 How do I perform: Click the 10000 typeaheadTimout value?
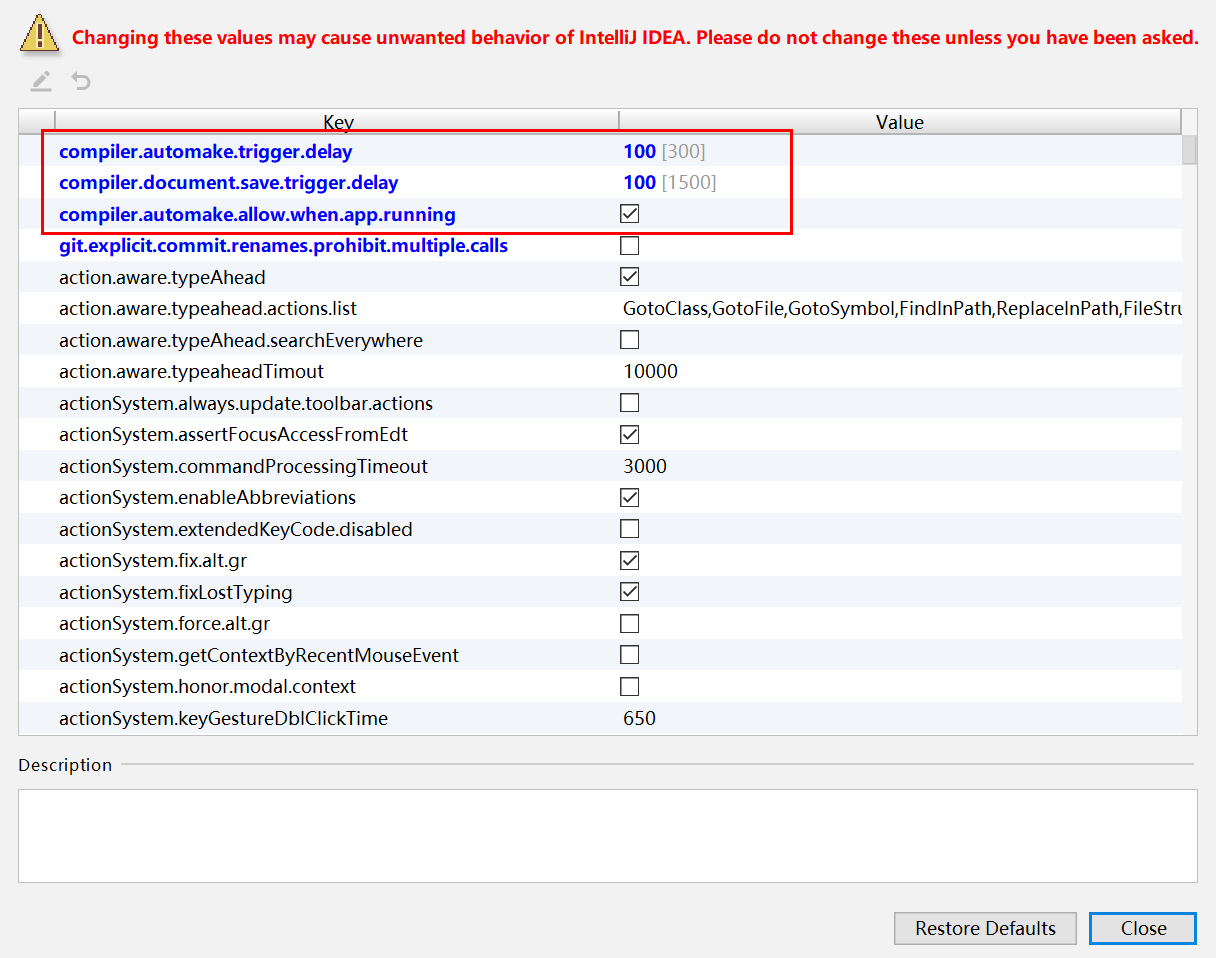pos(650,371)
